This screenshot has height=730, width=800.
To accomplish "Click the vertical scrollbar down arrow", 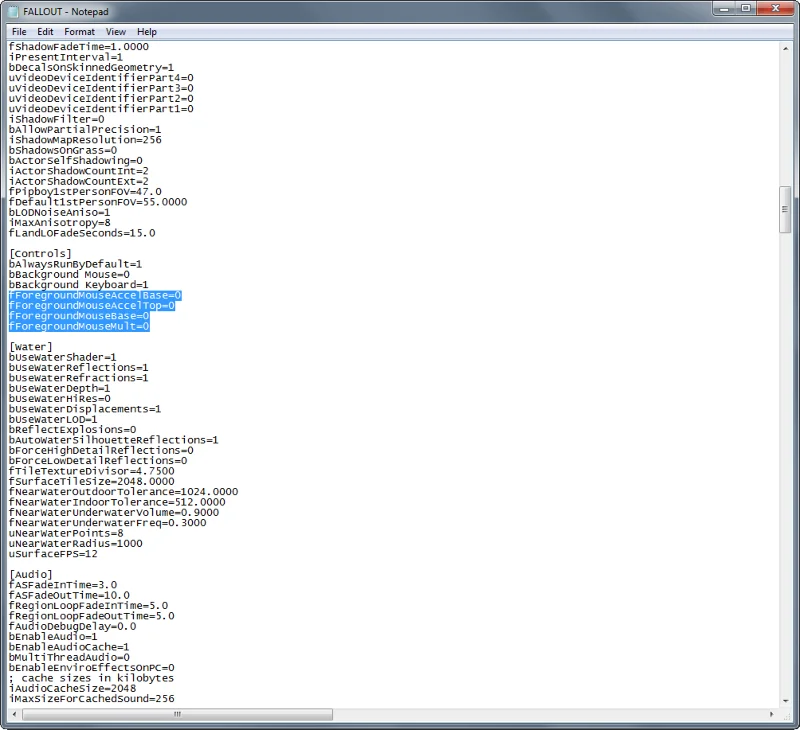I will point(785,701).
